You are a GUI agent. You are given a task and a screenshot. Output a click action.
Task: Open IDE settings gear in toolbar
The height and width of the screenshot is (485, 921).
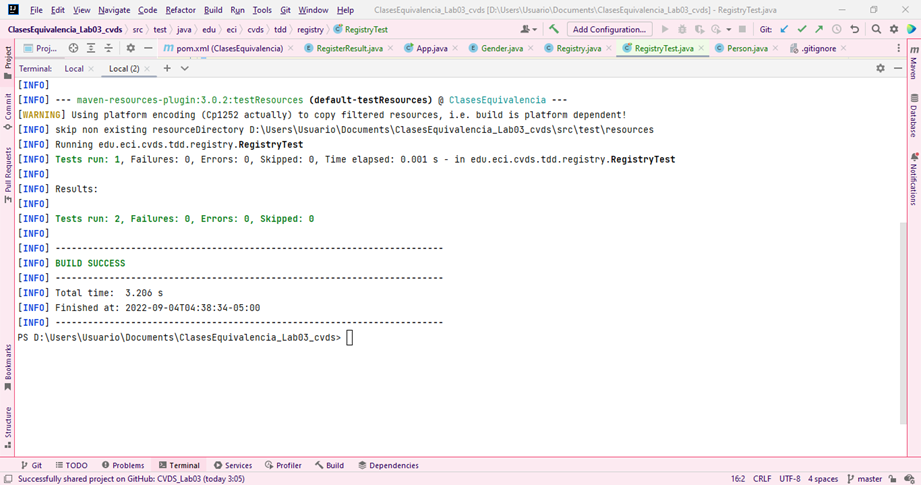pyautogui.click(x=893, y=29)
